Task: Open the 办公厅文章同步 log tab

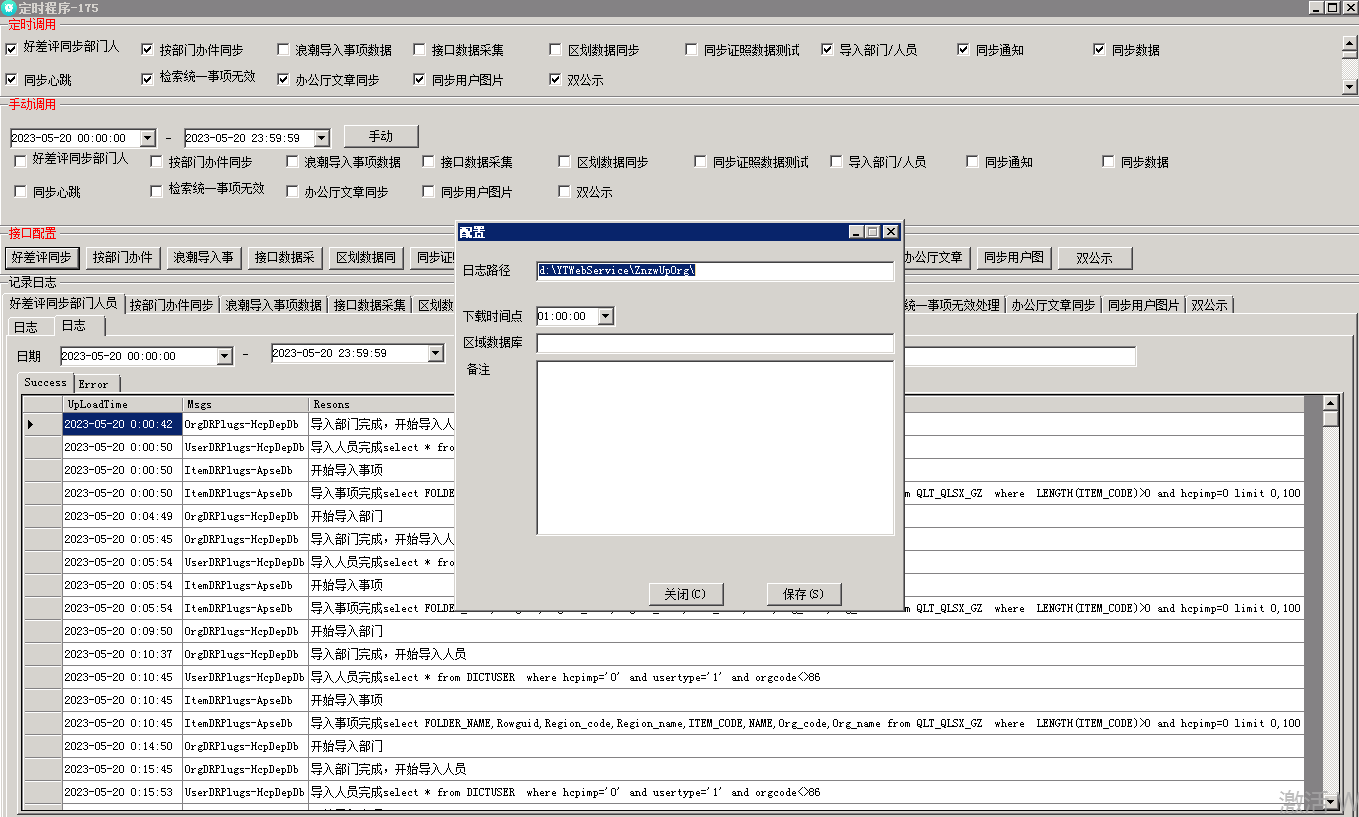Action: pos(1053,305)
